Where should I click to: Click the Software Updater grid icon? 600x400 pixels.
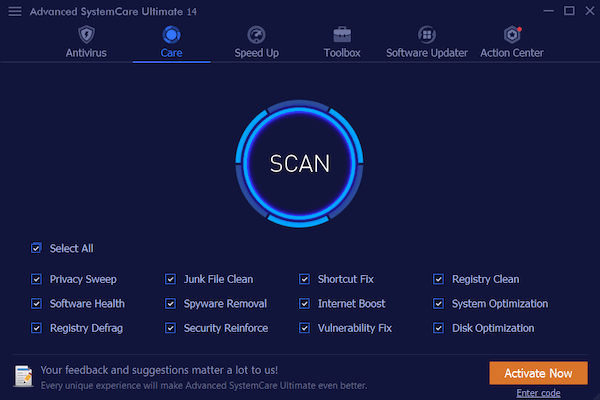click(x=427, y=35)
